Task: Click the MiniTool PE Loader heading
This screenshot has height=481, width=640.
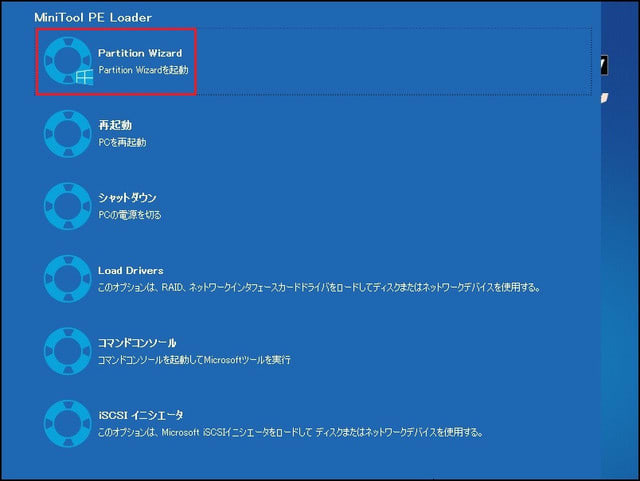Action: point(93,18)
